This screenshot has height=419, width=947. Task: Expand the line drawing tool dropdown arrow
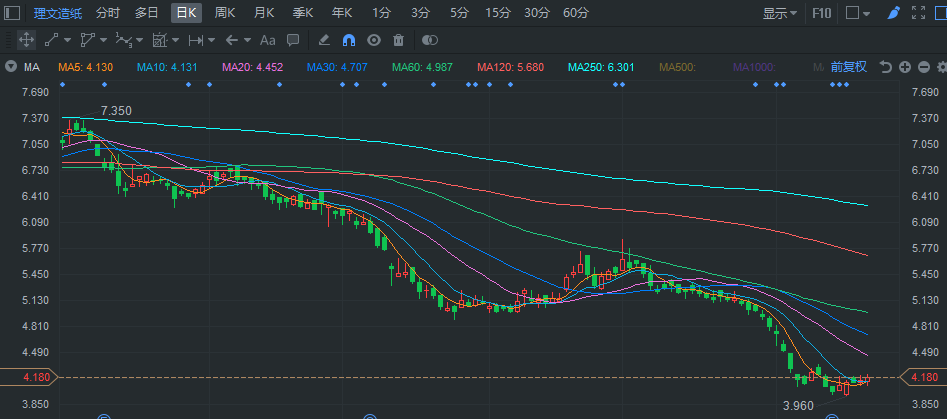pyautogui.click(x=67, y=40)
